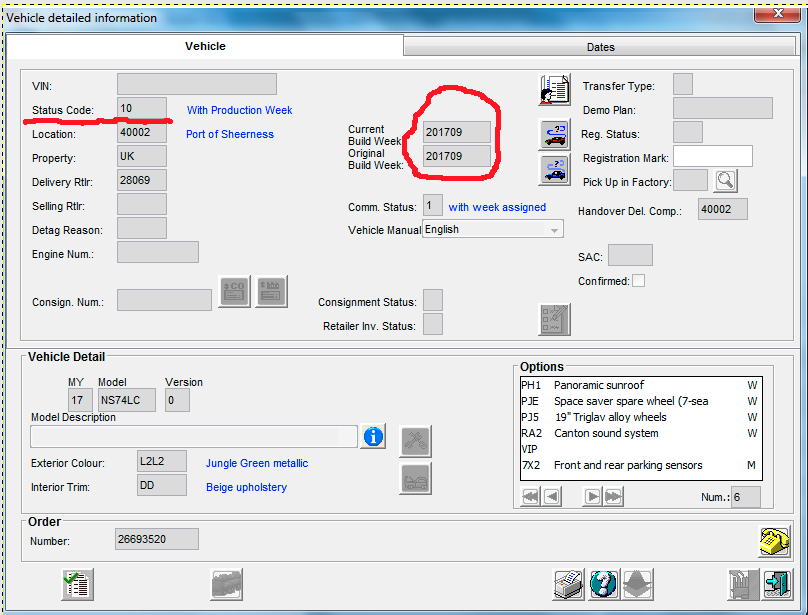Click the Location code field
The height and width of the screenshot is (615, 808).
142,132
